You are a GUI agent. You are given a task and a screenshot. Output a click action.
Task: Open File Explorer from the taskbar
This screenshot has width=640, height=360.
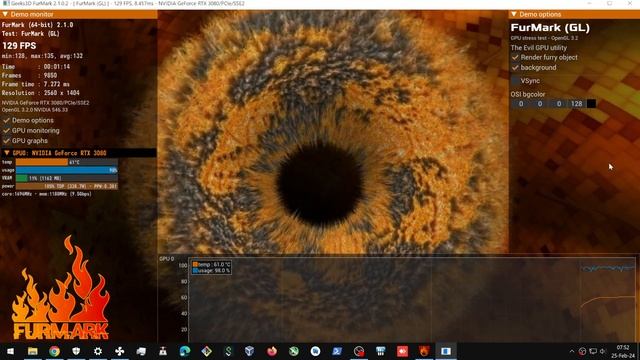tap(33, 351)
